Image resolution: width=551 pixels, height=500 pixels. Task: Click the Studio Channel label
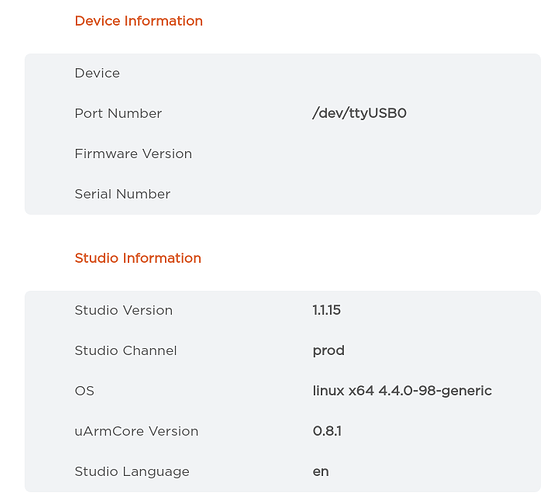tap(126, 351)
